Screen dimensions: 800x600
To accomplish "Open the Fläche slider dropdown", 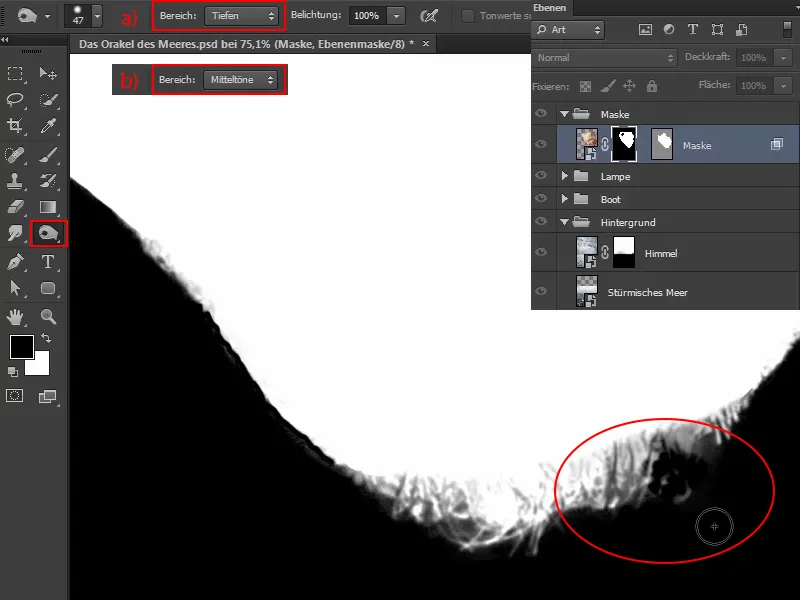I will click(x=783, y=86).
